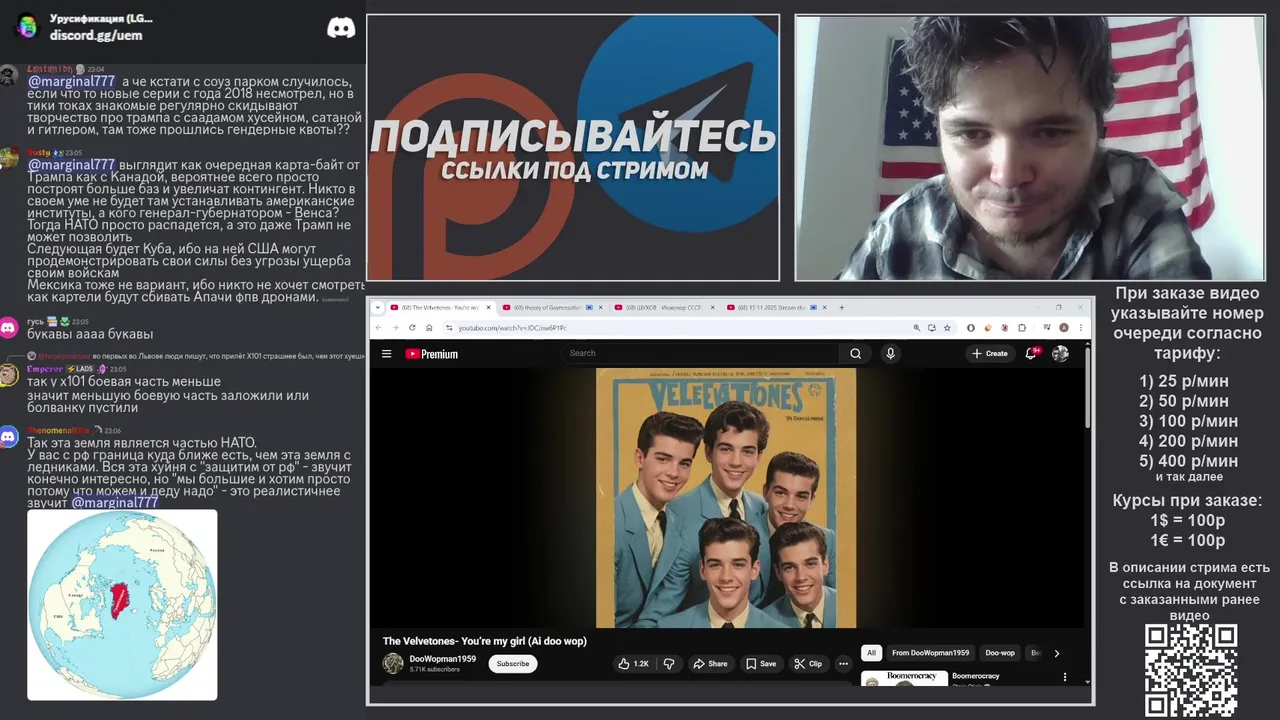1280x720 pixels.
Task: Start voice search with the microphone icon
Action: [x=890, y=353]
